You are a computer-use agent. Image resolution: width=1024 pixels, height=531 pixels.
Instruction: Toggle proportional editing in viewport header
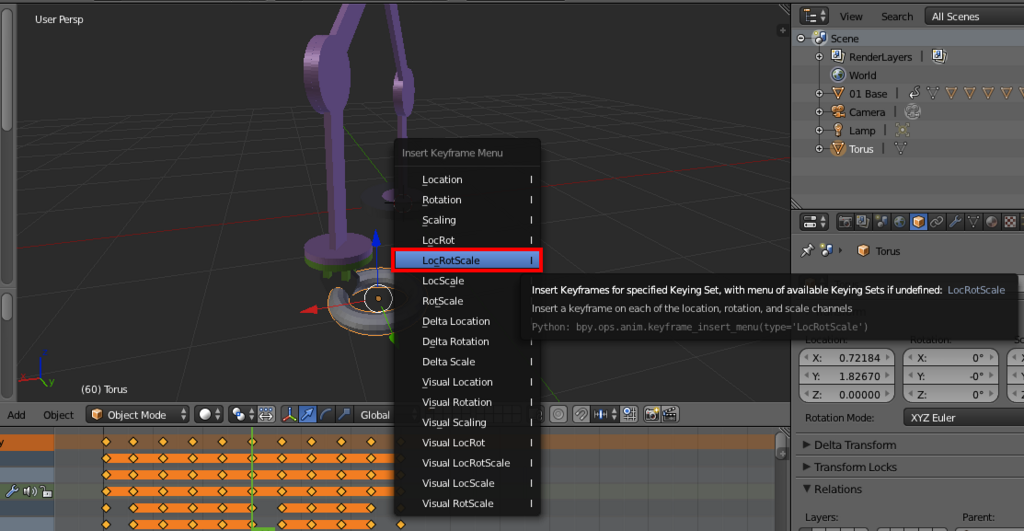point(558,414)
